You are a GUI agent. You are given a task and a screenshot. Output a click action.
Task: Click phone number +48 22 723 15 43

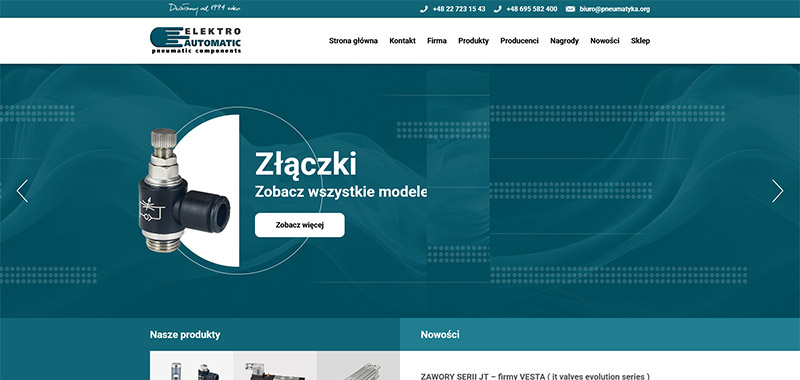(x=459, y=9)
